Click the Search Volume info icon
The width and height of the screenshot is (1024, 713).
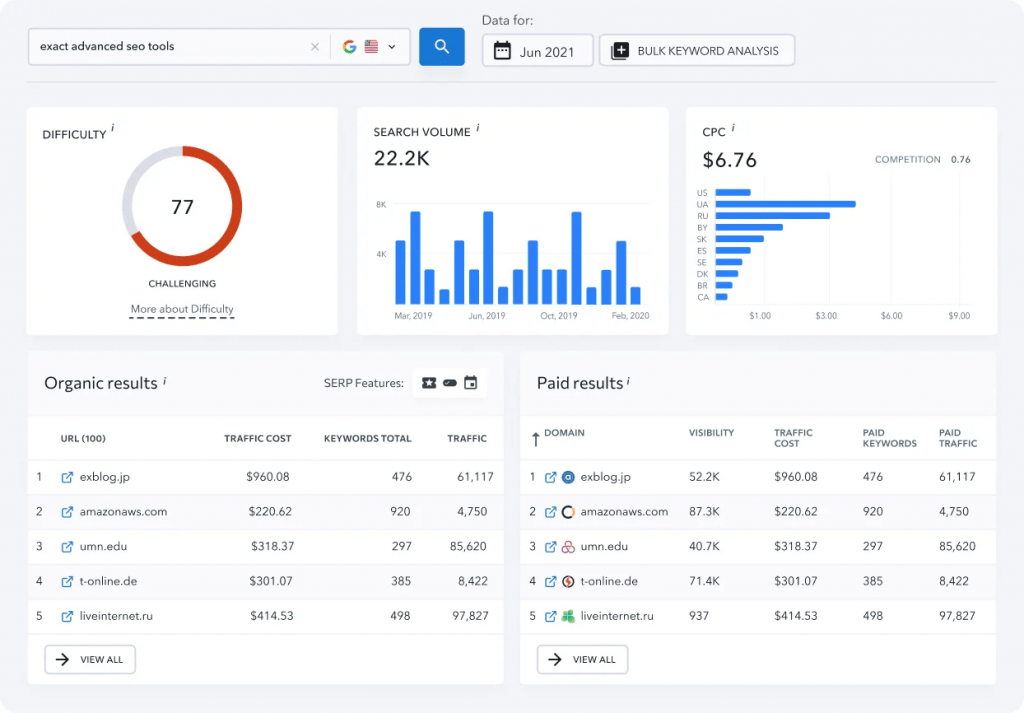[478, 128]
